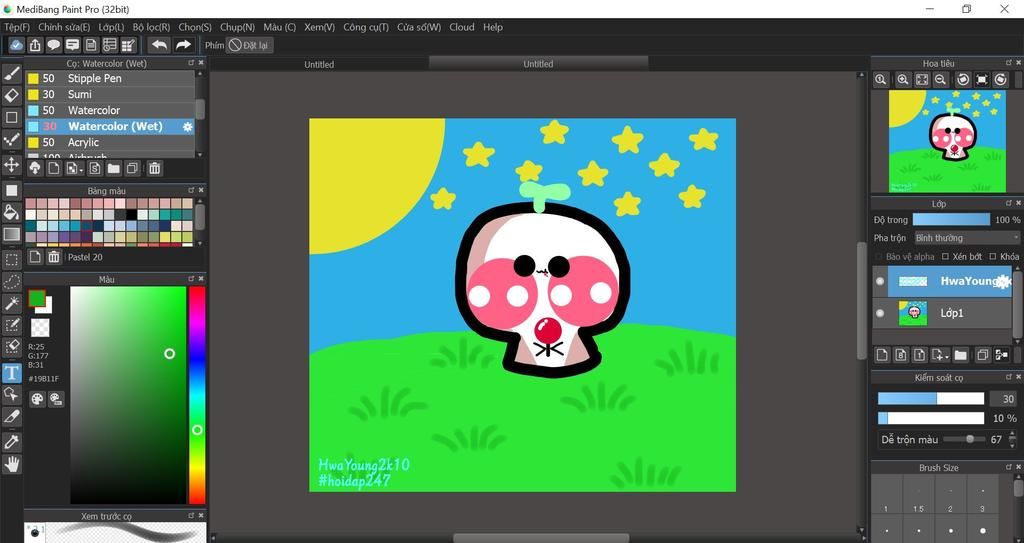The width and height of the screenshot is (1024, 543).
Task: Click the brush size value field 30
Action: click(x=1003, y=399)
